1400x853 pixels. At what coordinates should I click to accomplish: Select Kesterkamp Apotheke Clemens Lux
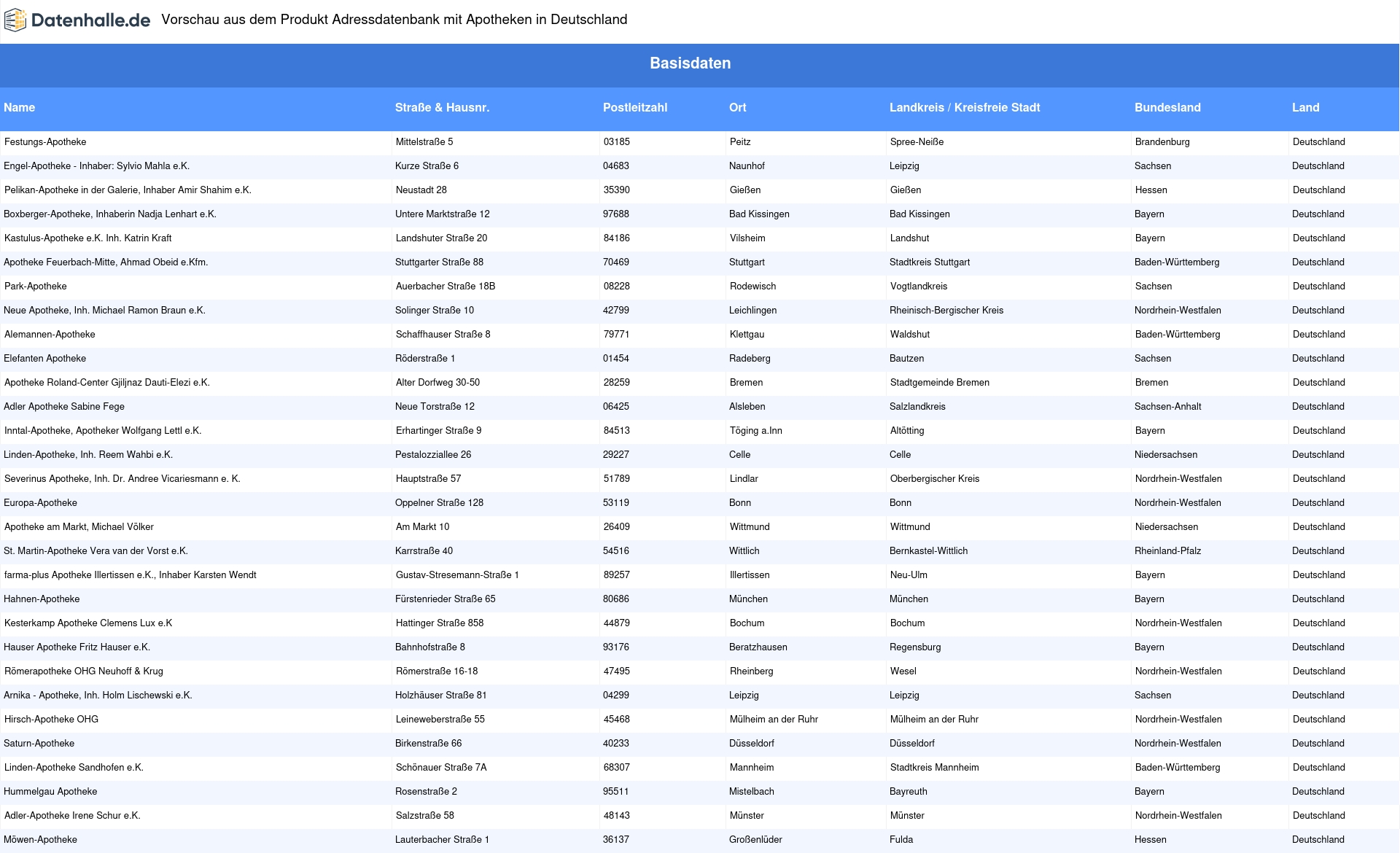tap(88, 623)
